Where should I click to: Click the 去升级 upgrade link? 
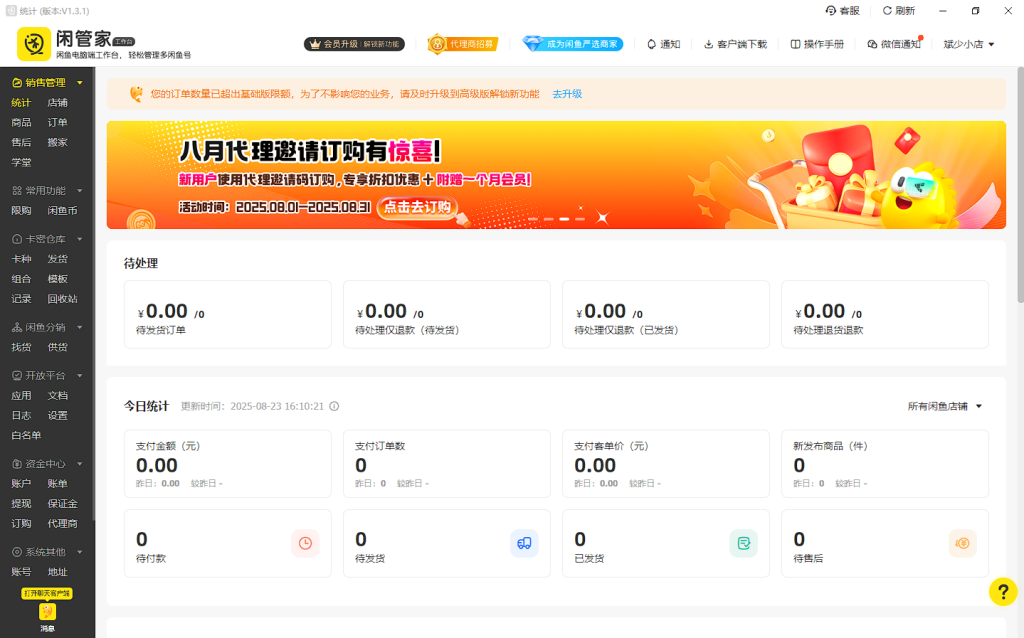[567, 94]
